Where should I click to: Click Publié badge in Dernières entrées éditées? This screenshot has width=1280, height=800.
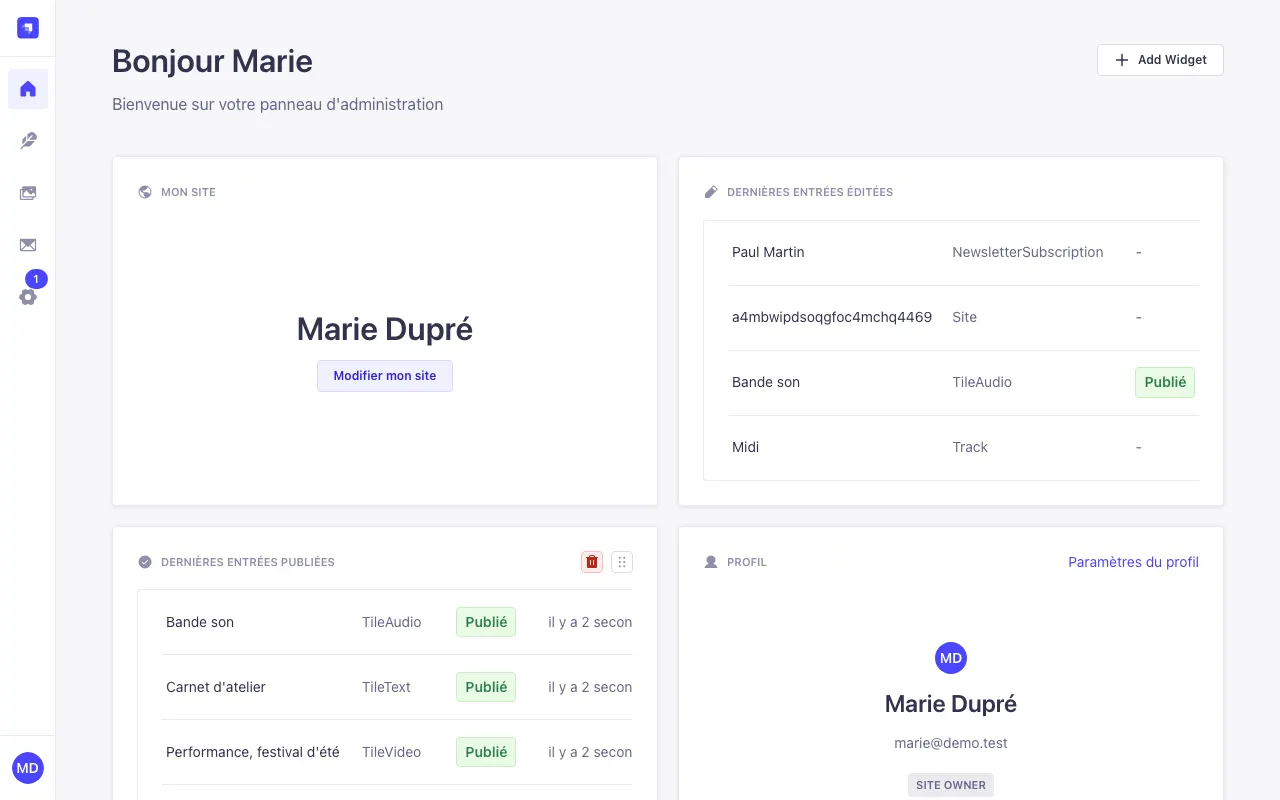[1165, 382]
